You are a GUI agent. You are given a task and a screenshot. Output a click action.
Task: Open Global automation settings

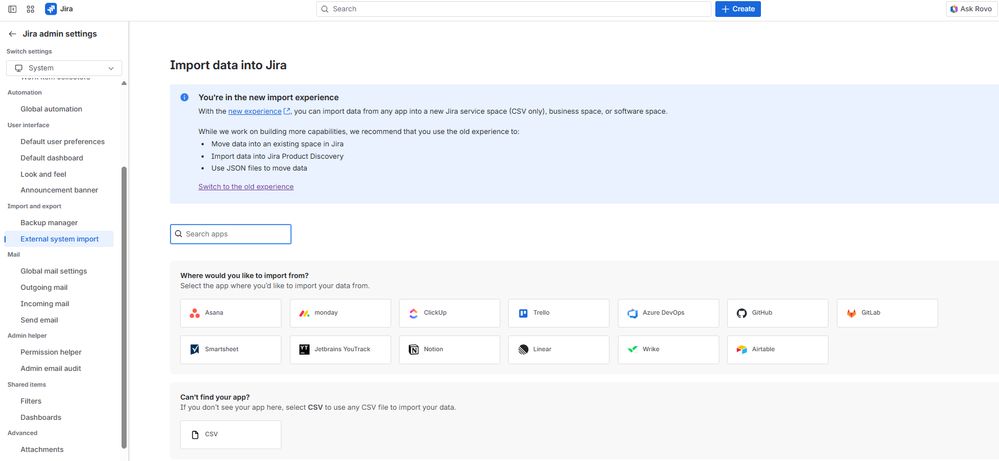click(x=51, y=109)
